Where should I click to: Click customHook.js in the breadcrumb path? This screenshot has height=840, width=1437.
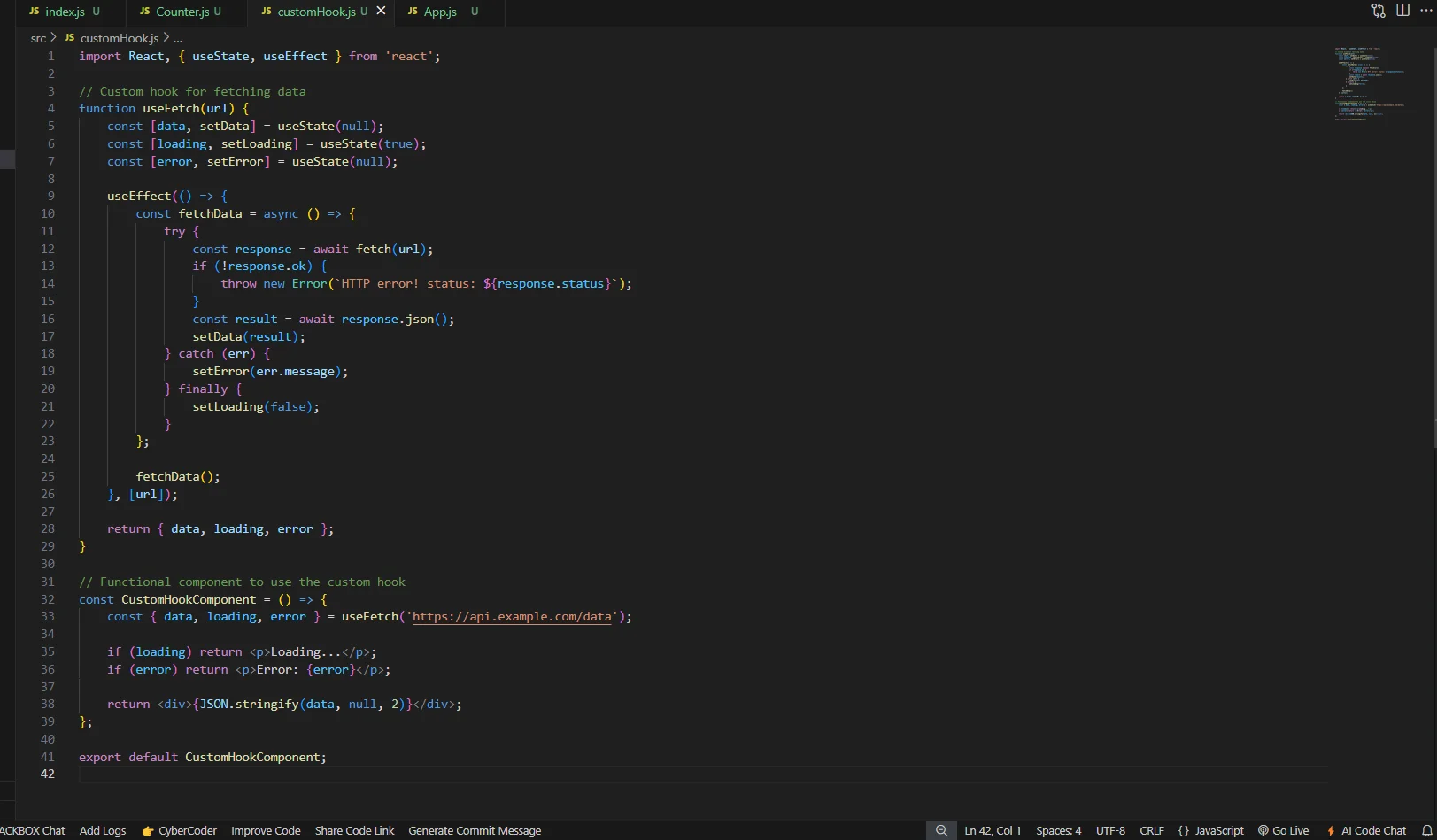point(119,38)
